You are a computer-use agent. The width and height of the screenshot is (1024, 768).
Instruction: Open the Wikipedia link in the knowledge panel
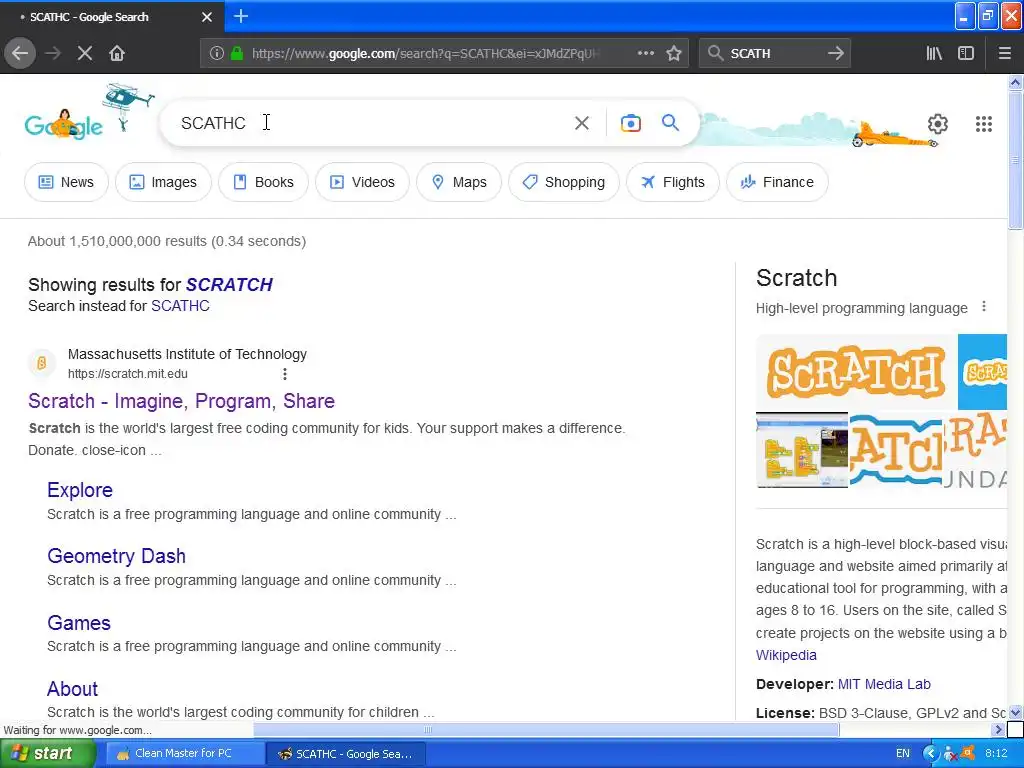786,655
